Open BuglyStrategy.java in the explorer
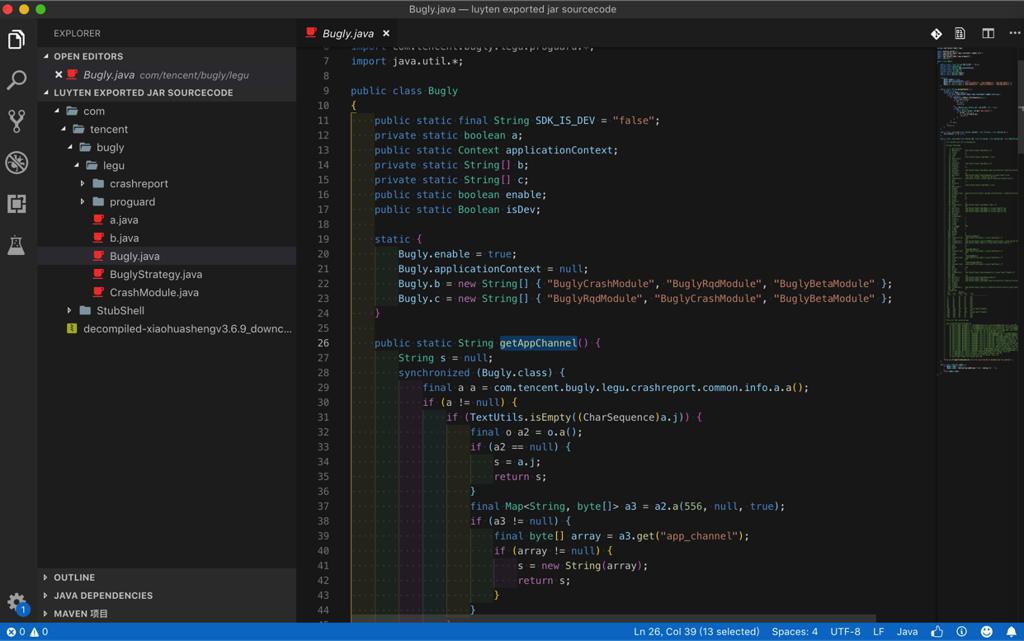Image resolution: width=1024 pixels, height=641 pixels. pos(155,274)
